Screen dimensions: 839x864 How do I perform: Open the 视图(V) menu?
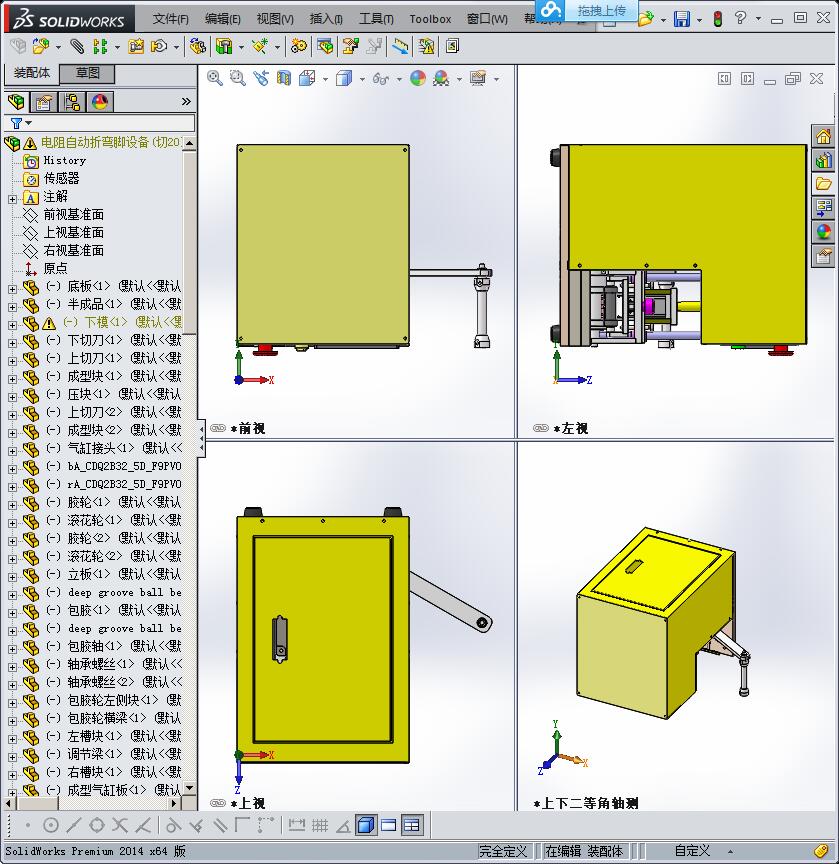275,19
